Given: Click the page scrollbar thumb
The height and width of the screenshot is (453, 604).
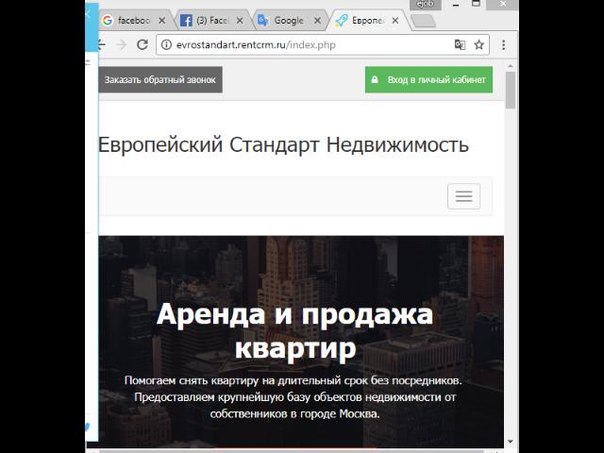Looking at the screenshot, I should coord(510,90).
